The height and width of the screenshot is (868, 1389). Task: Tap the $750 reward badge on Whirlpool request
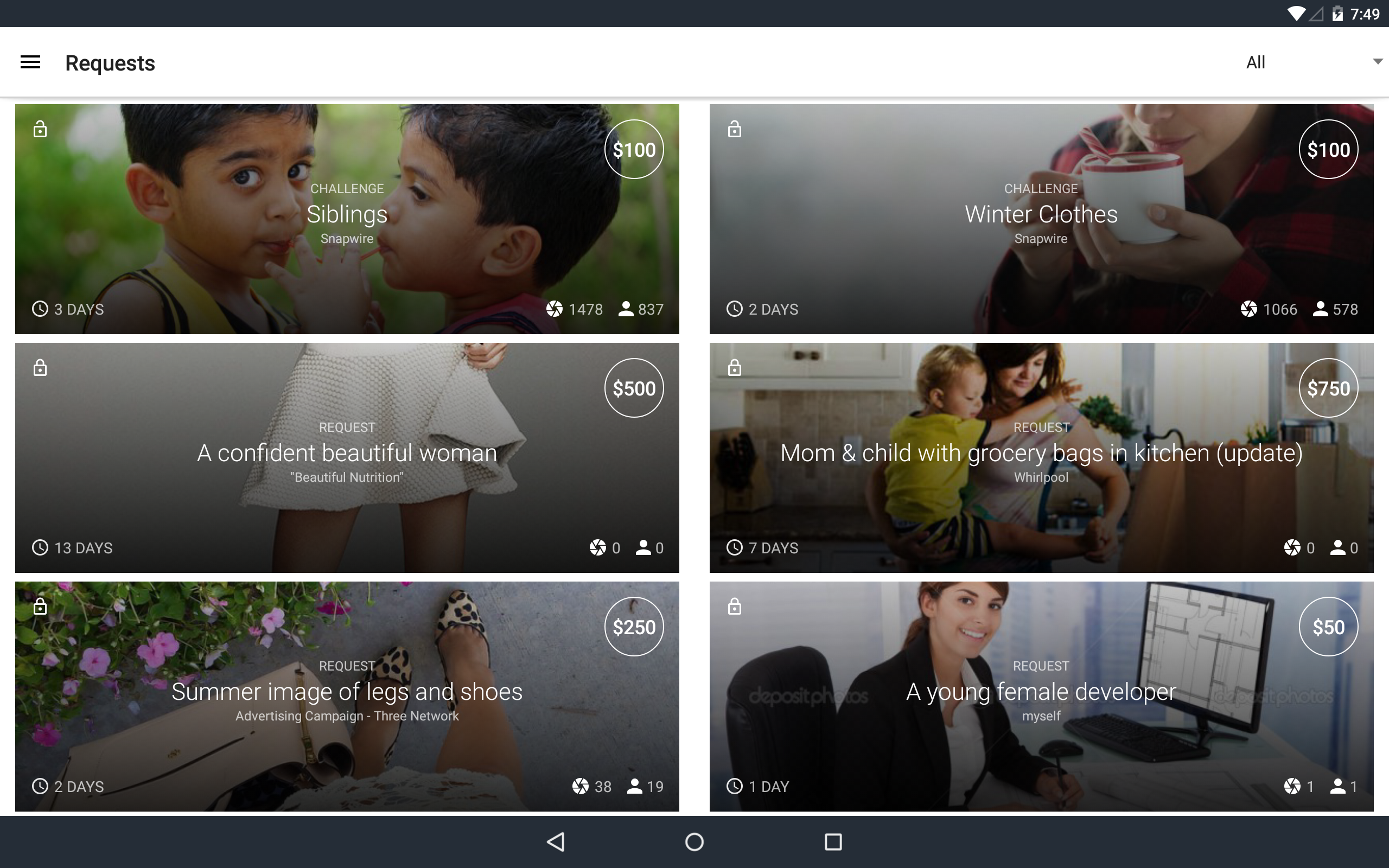(x=1328, y=388)
